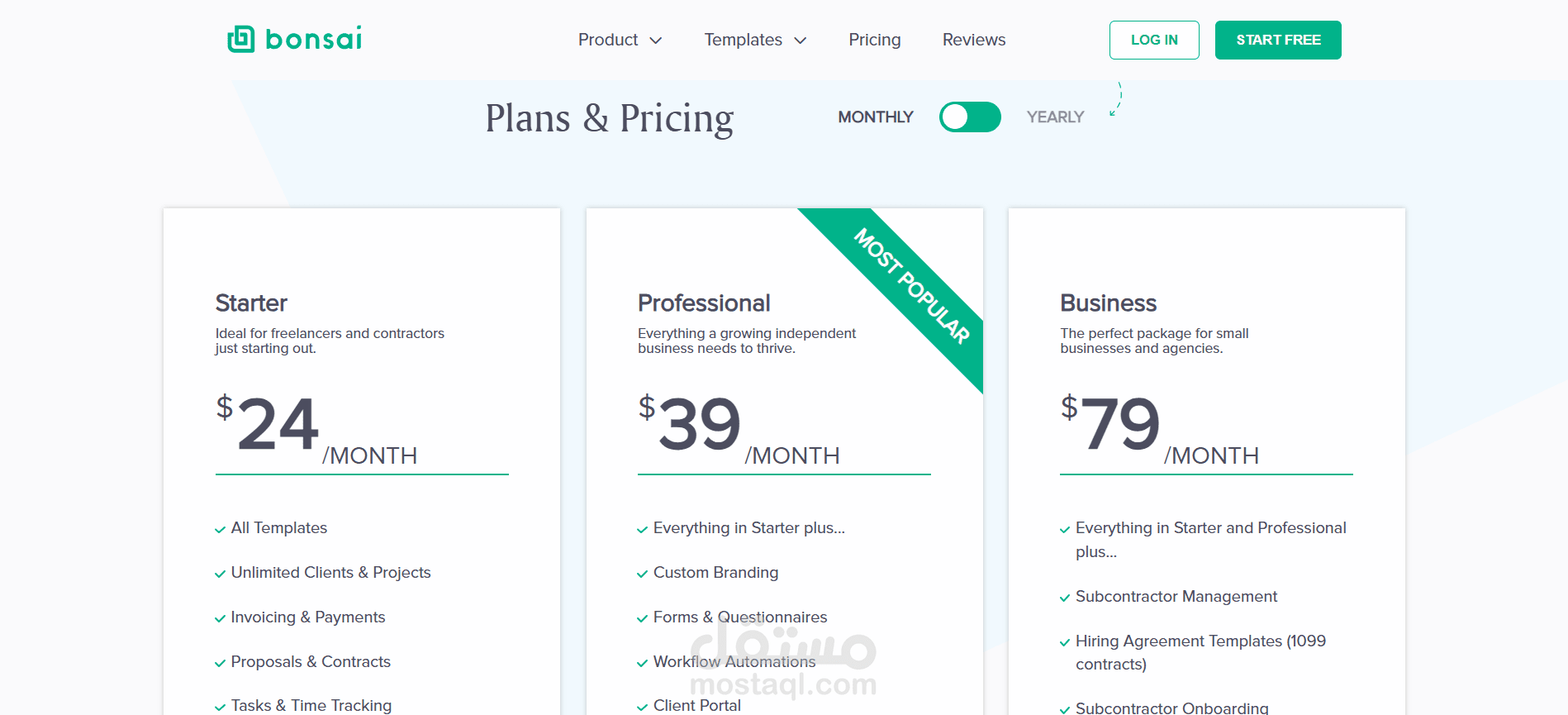Click the checkmark beside Custom Branding
Viewport: 1568px width, 715px height.
[642, 574]
